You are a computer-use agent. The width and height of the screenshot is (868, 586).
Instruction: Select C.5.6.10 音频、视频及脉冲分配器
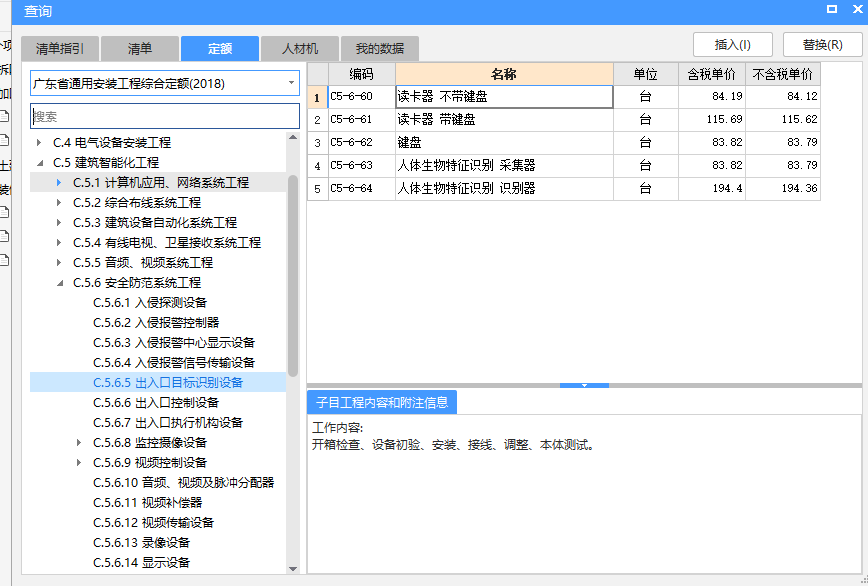click(x=184, y=483)
